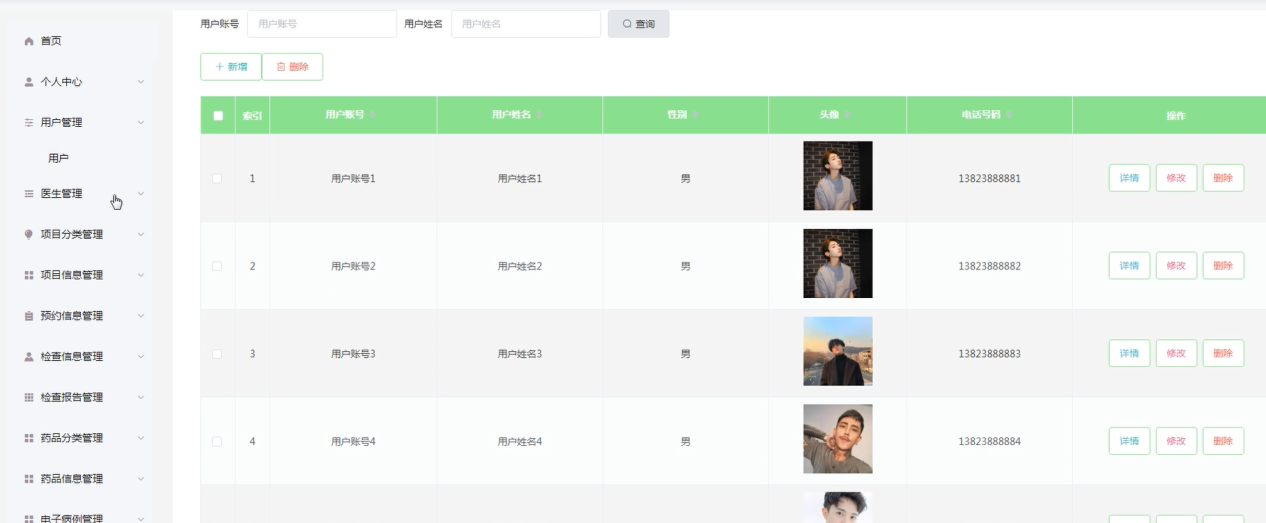This screenshot has height=523, width=1266.
Task: Expand 医生管理 using its chevron
Action: pyautogui.click(x=141, y=194)
